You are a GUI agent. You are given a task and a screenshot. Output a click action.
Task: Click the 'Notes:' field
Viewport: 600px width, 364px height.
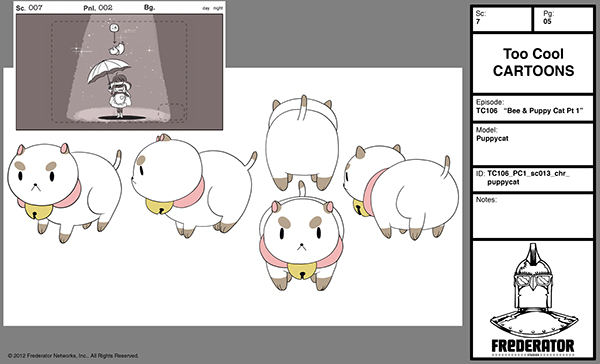point(533,216)
